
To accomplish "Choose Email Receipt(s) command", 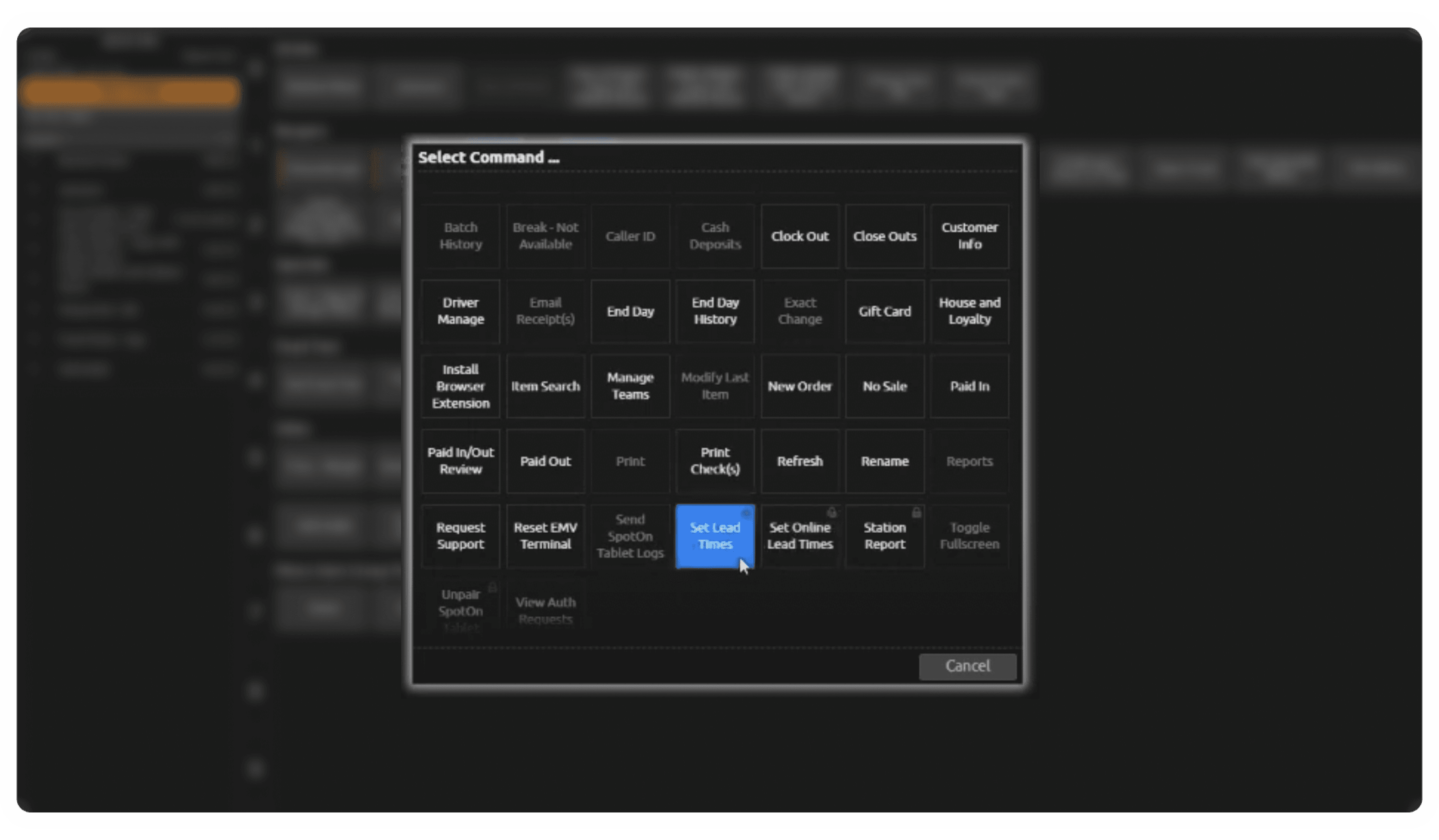I will point(545,311).
